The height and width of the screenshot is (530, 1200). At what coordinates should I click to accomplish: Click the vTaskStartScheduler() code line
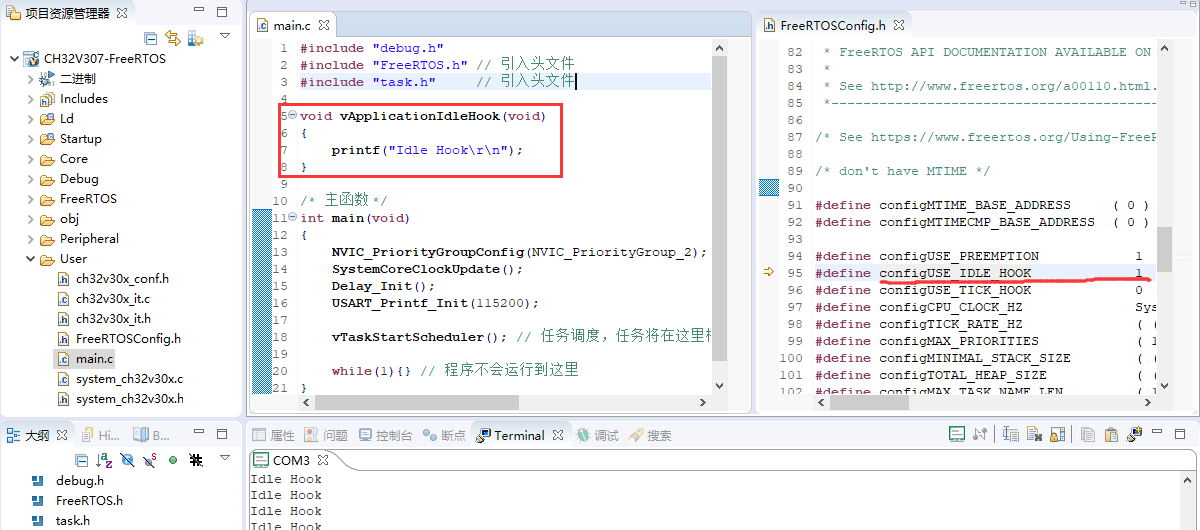tap(521, 336)
